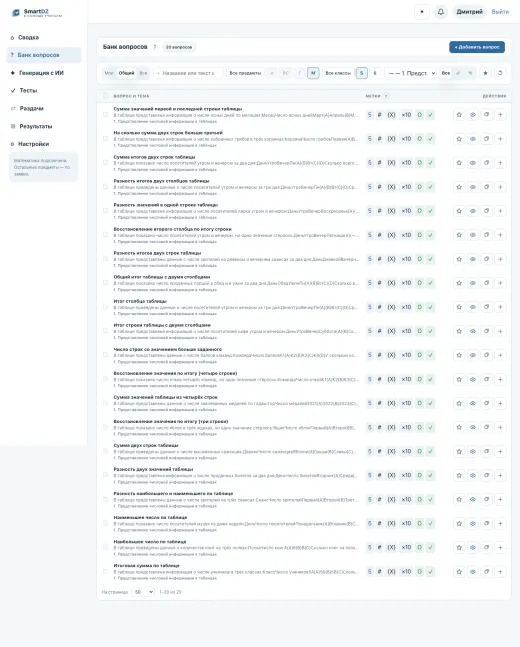
Task: Duplicate the first question using the copy icon
Action: point(487,115)
